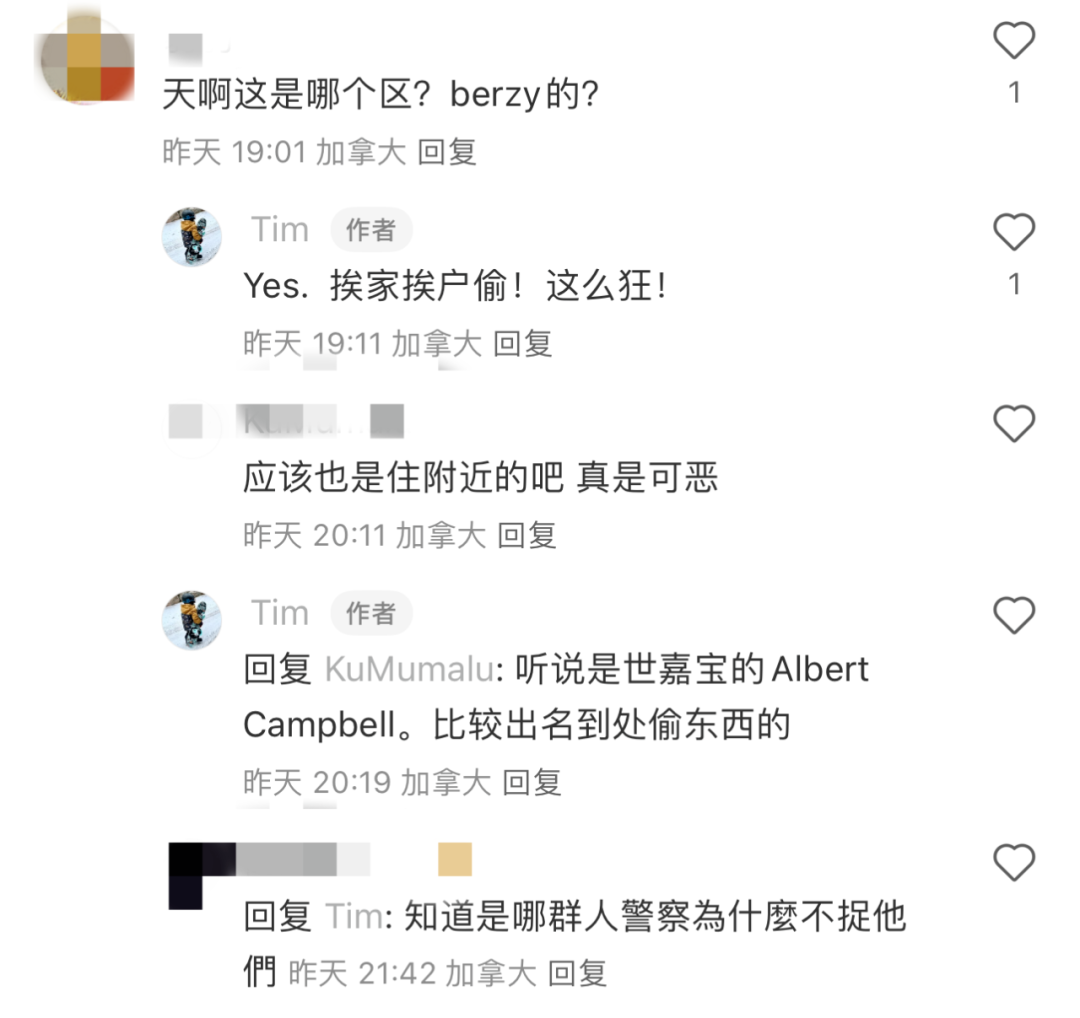
Task: Tap 回复 on the 20:11 comment
Action: (x=527, y=535)
